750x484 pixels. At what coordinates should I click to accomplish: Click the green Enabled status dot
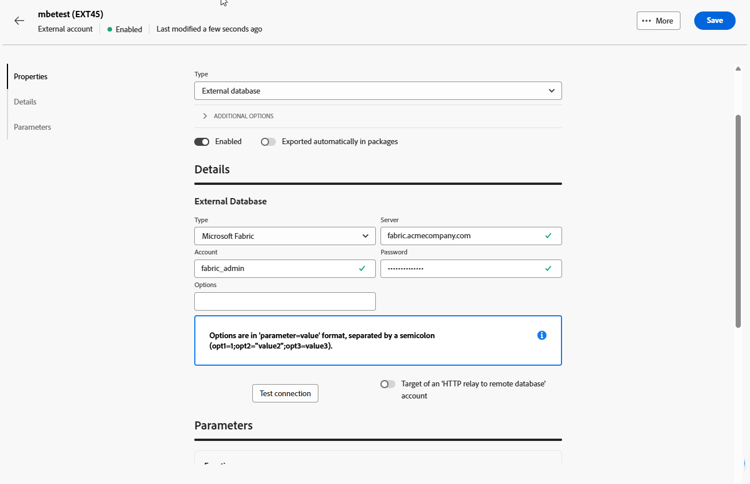point(110,30)
